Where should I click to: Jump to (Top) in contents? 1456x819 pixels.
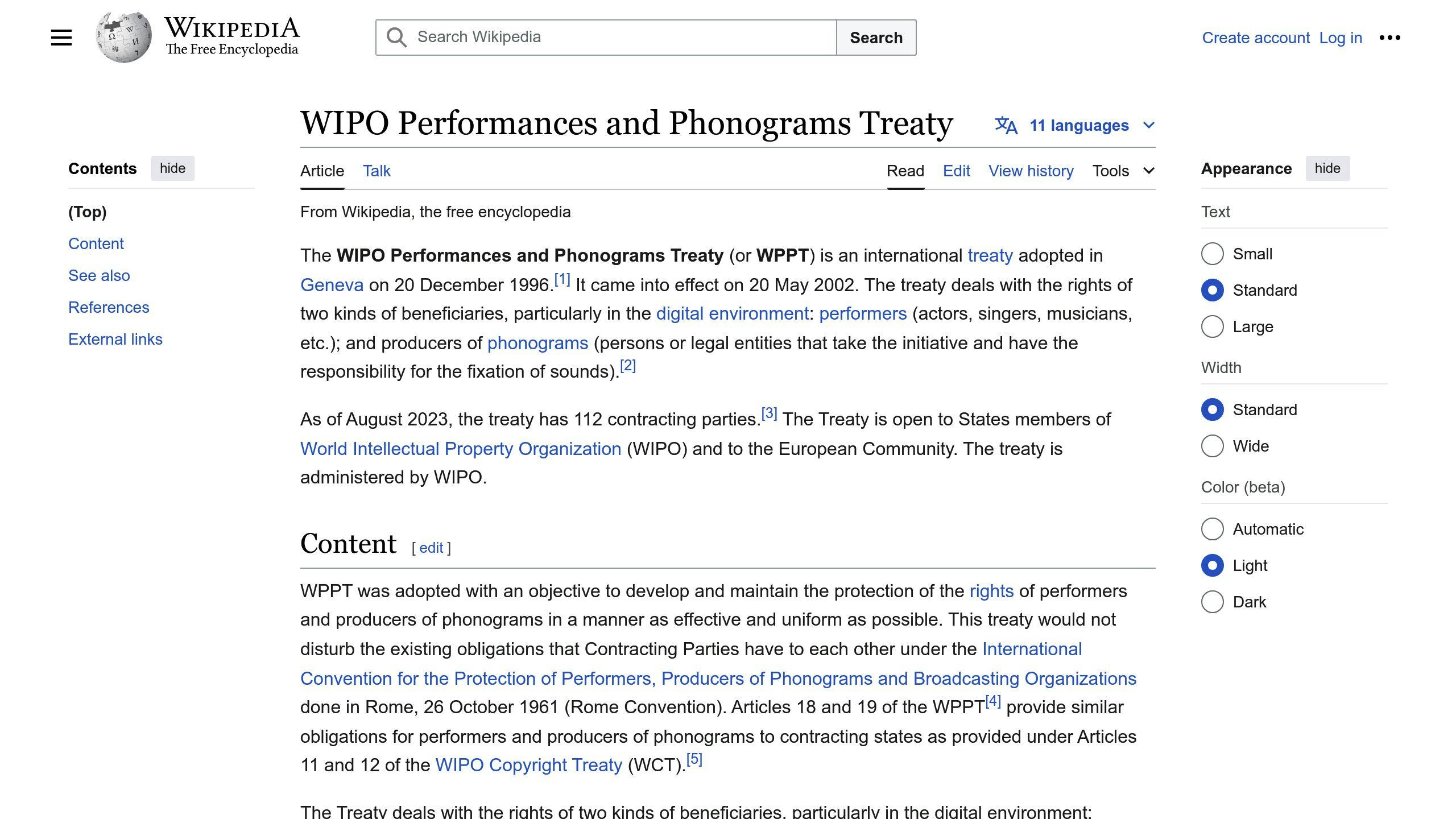[x=88, y=212]
